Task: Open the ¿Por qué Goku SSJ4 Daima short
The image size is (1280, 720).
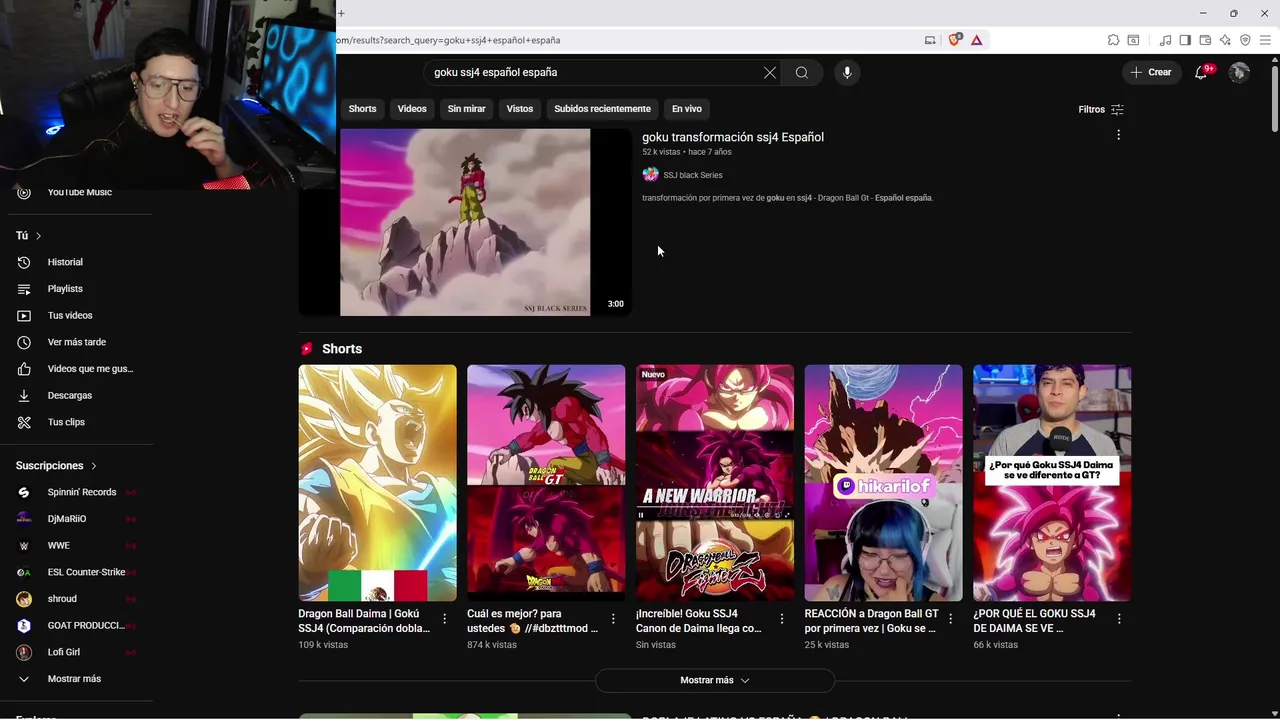Action: click(x=1052, y=483)
